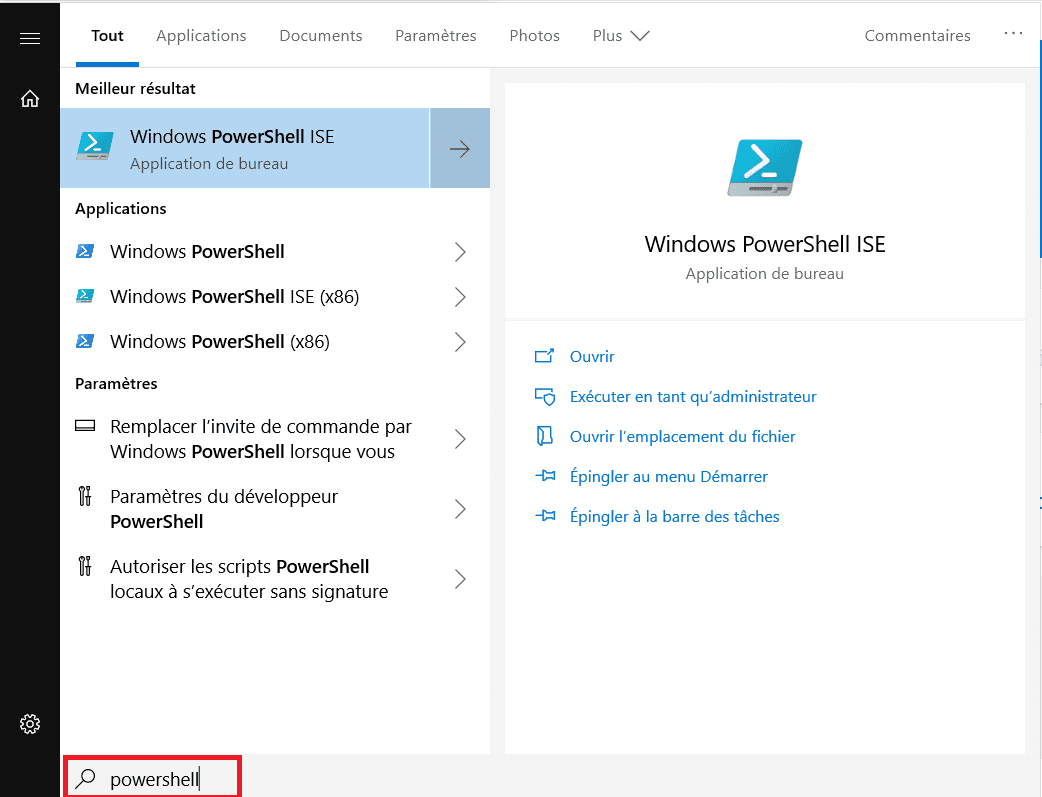Click the pin icon for barre des tâches
The height and width of the screenshot is (797, 1042).
[x=545, y=516]
